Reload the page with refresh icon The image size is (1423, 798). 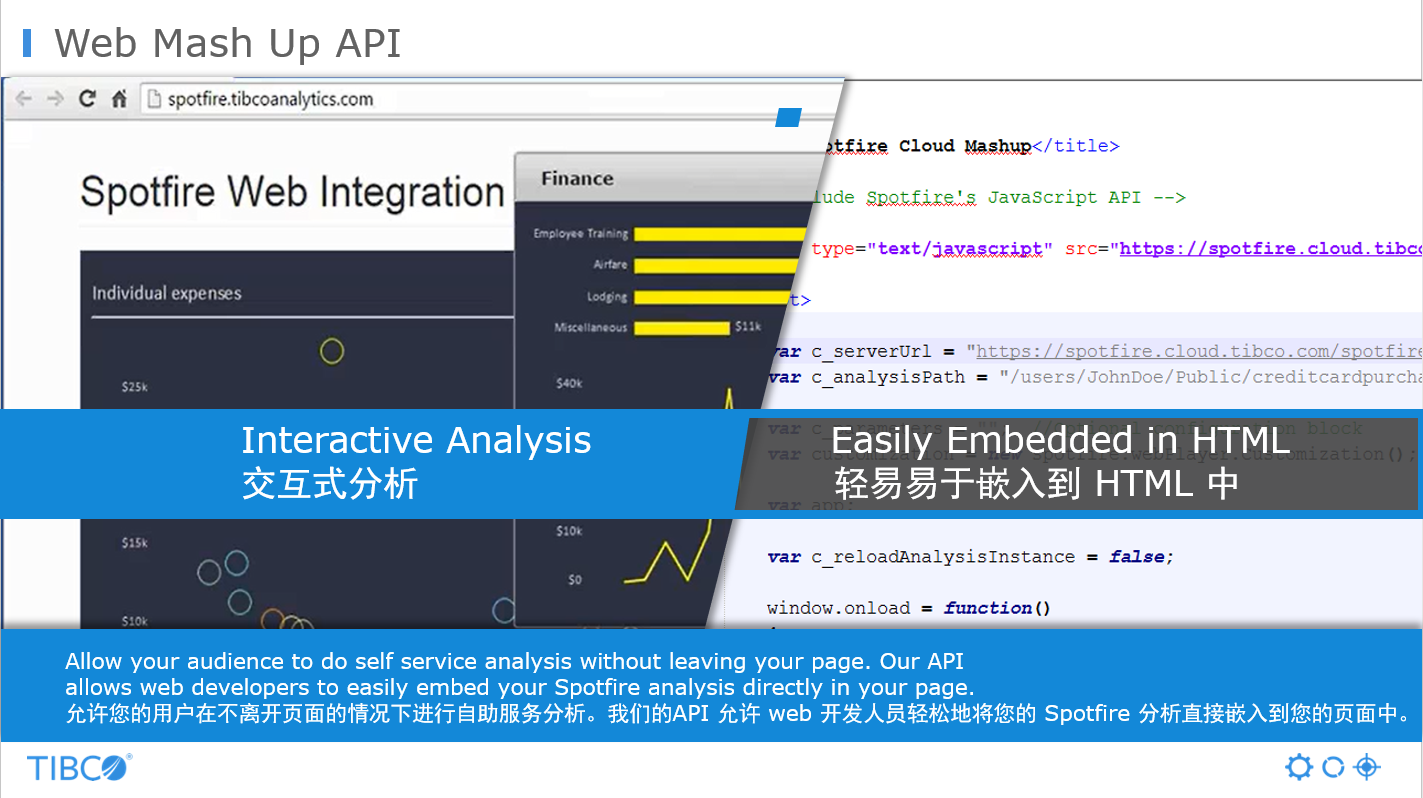pyautogui.click(x=87, y=99)
